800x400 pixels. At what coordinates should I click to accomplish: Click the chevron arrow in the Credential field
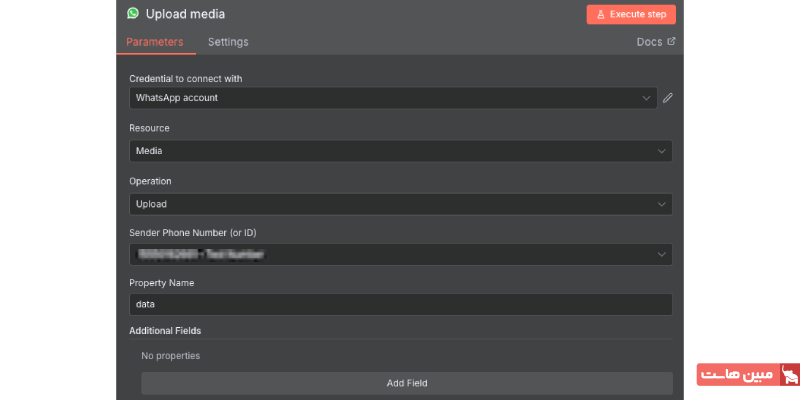coord(647,98)
